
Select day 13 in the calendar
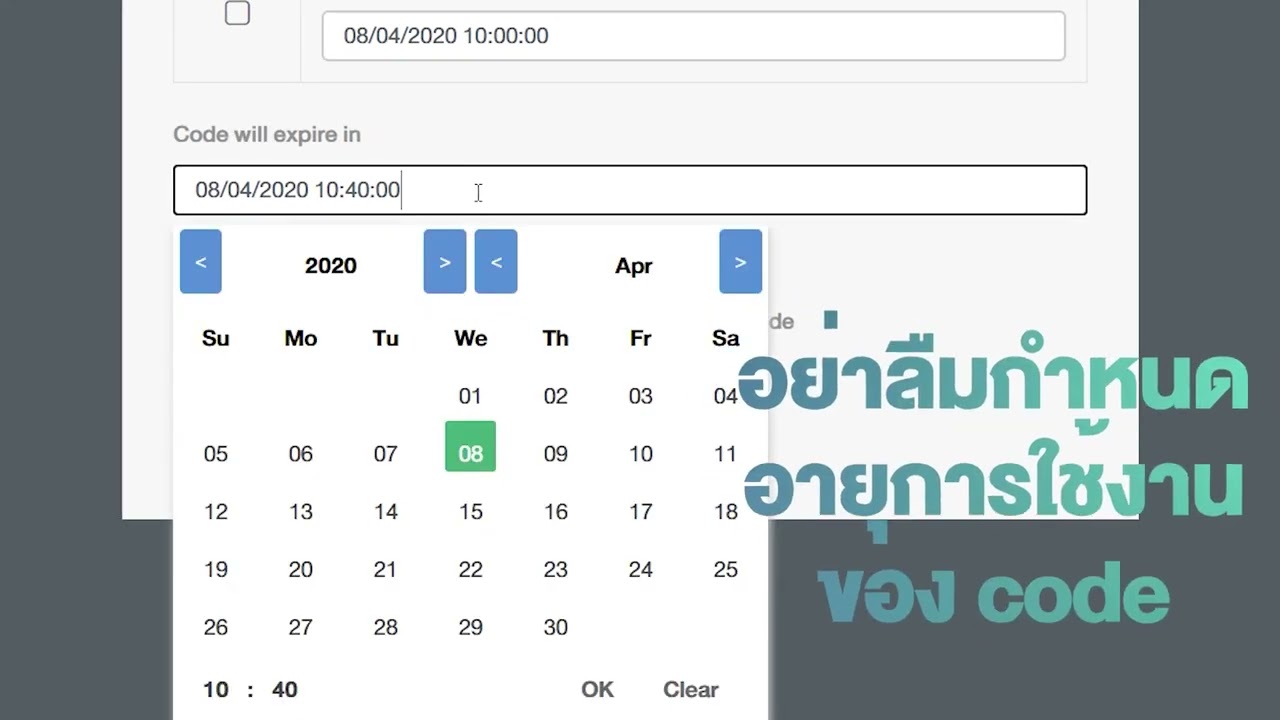[301, 512]
